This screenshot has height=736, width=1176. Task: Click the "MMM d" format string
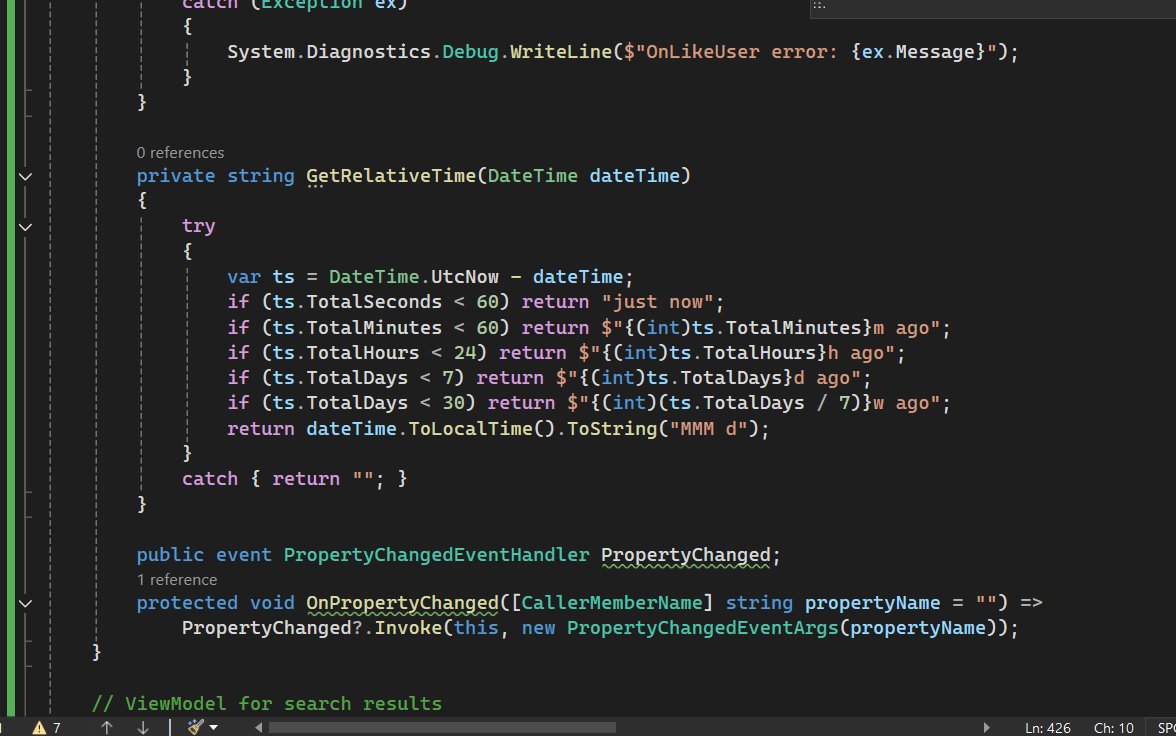click(708, 428)
